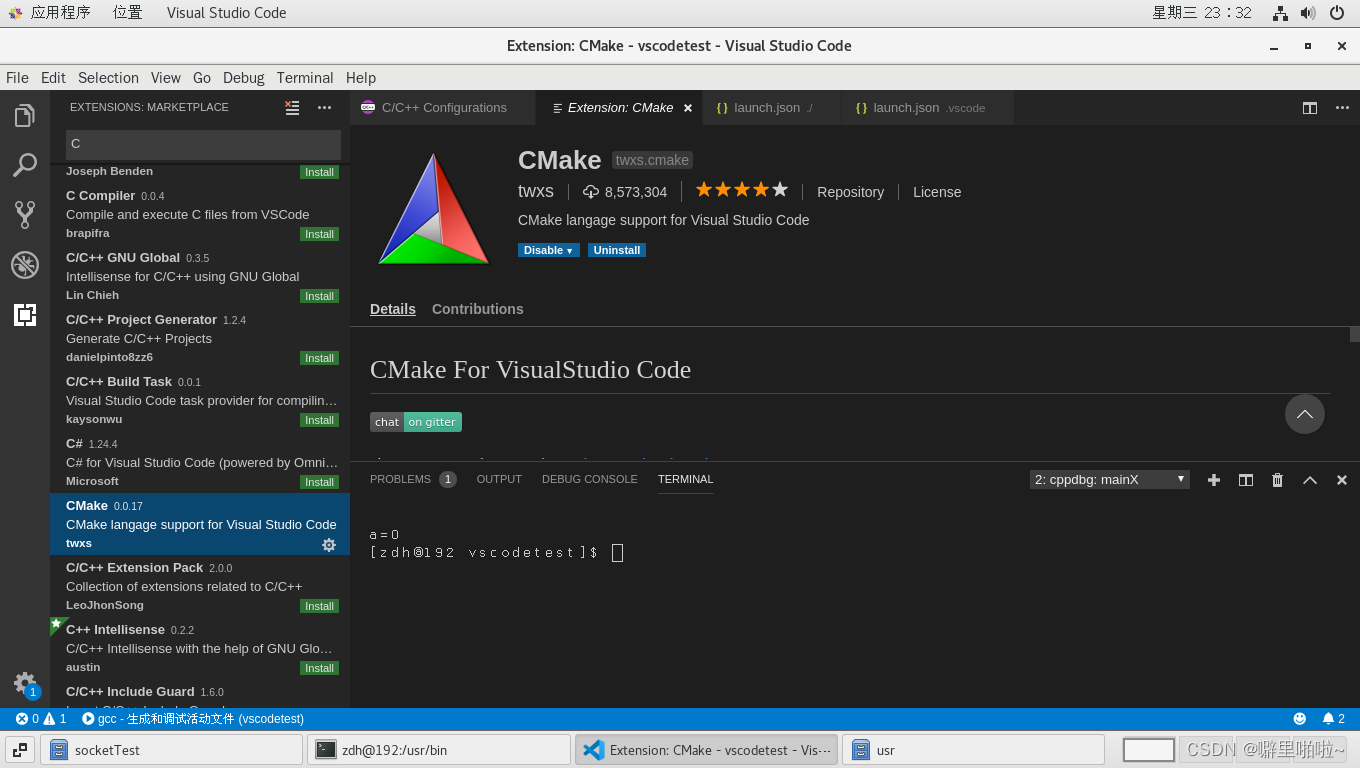Open notifications bell in status bar
The width and height of the screenshot is (1360, 768).
point(1334,719)
